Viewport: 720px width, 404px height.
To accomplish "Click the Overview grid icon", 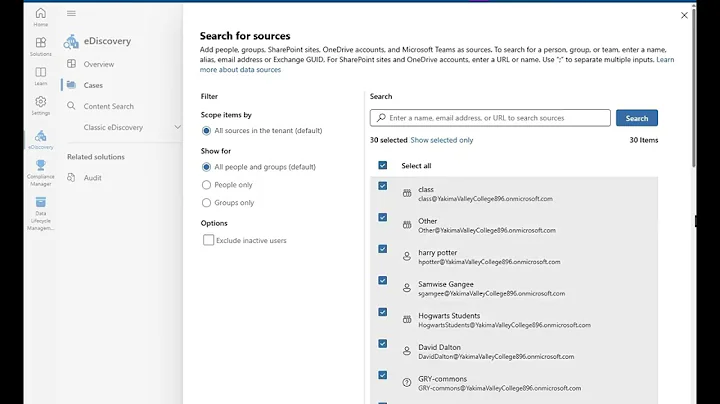I will click(x=71, y=64).
